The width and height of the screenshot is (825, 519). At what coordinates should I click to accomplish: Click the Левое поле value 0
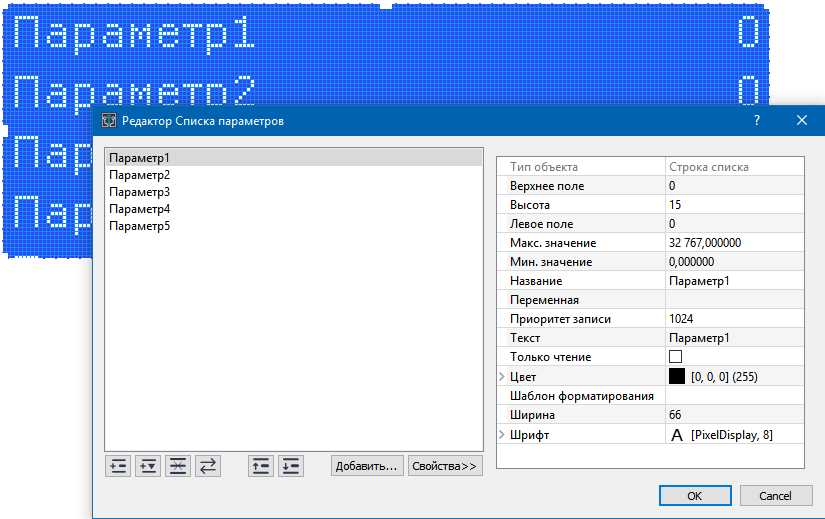735,224
